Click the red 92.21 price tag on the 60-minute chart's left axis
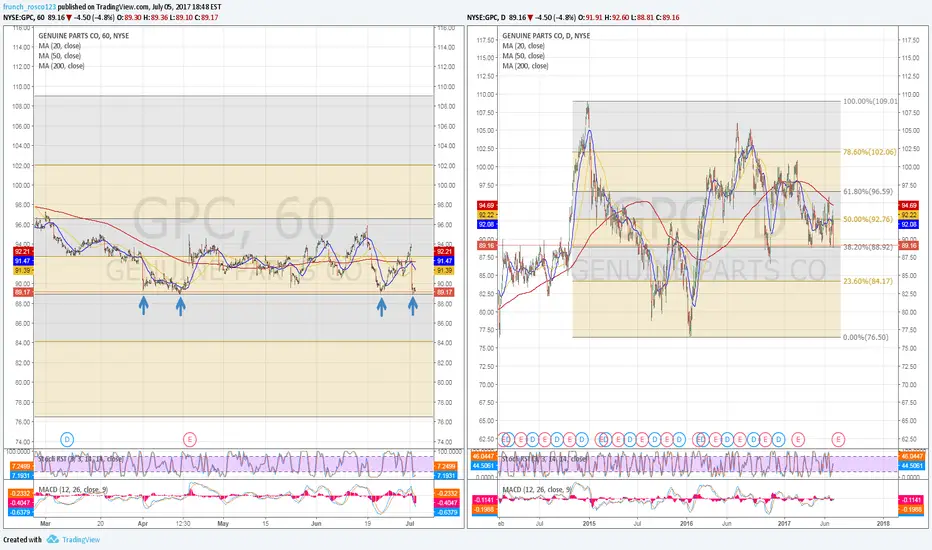The height and width of the screenshot is (550, 932). point(23,252)
